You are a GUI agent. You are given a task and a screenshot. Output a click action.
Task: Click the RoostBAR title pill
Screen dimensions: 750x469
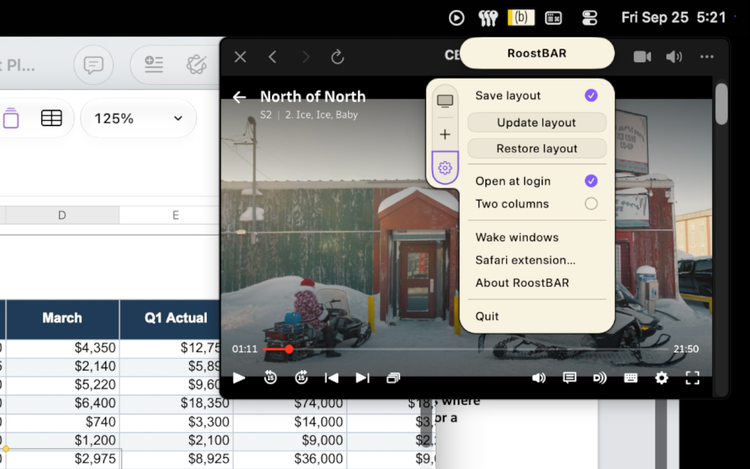coord(537,54)
